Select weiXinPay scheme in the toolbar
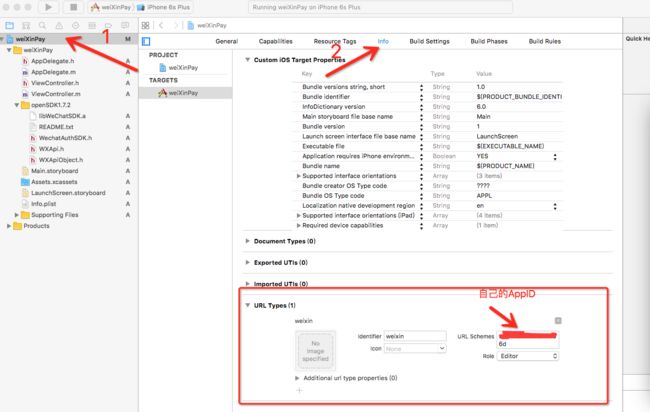 111,7
